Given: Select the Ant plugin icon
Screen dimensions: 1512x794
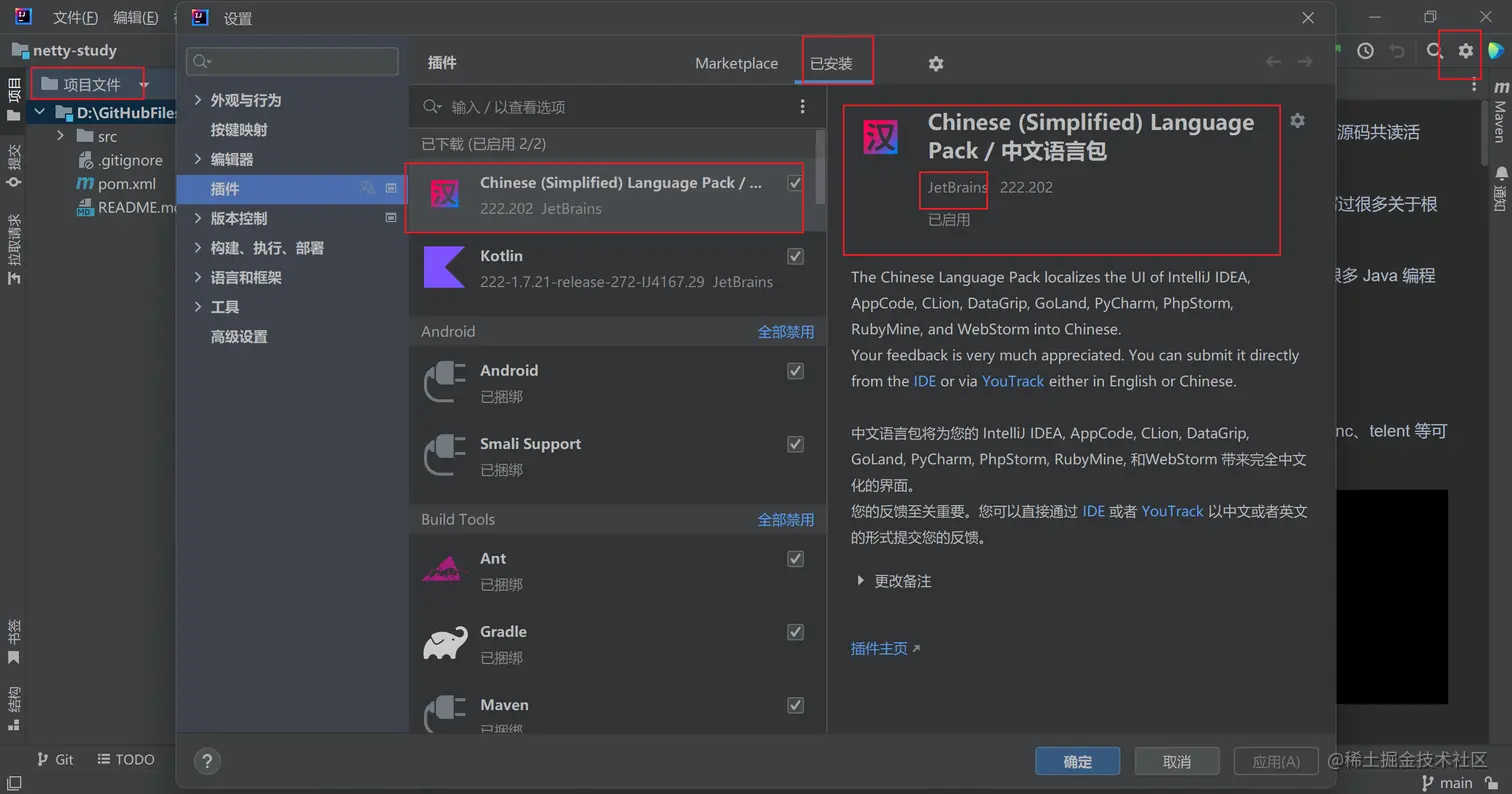Looking at the screenshot, I should 444,570.
